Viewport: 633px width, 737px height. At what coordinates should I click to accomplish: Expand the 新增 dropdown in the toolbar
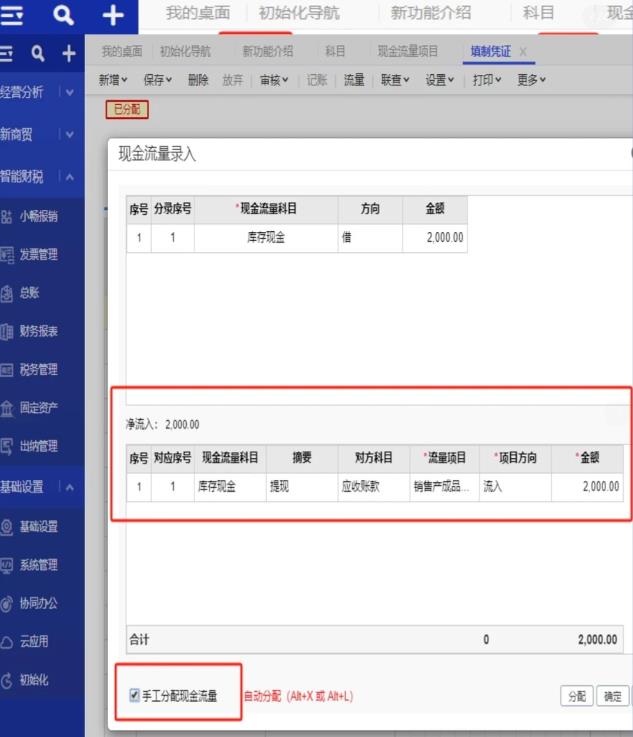click(113, 80)
